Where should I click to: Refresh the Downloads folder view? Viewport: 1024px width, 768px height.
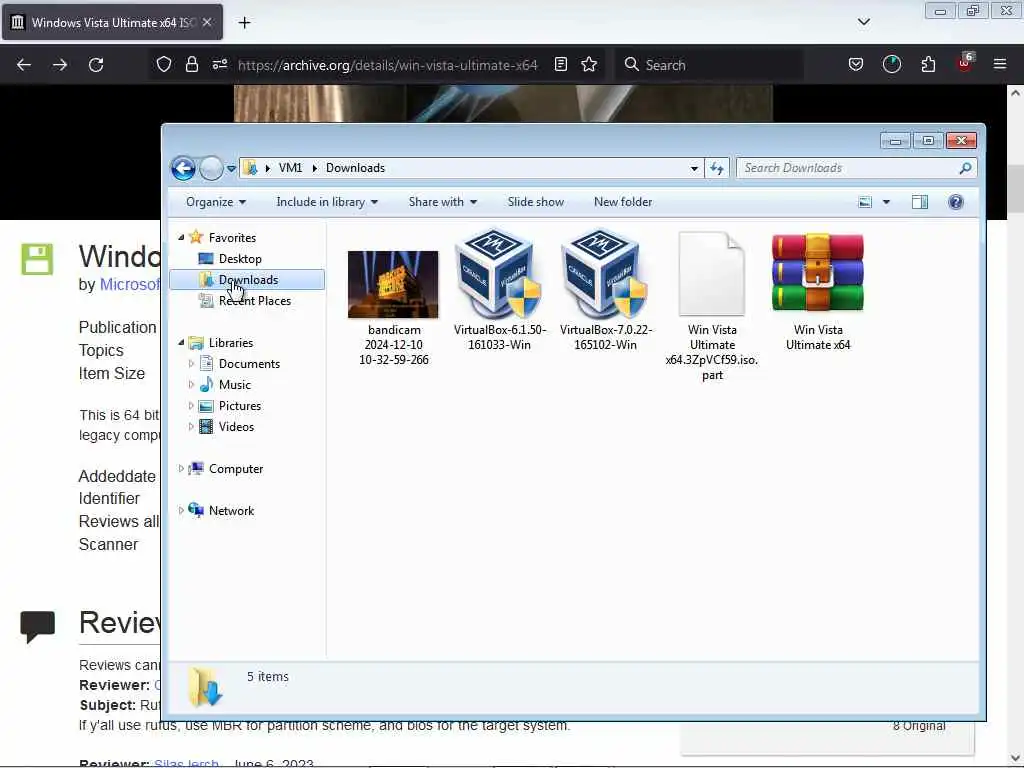click(716, 168)
